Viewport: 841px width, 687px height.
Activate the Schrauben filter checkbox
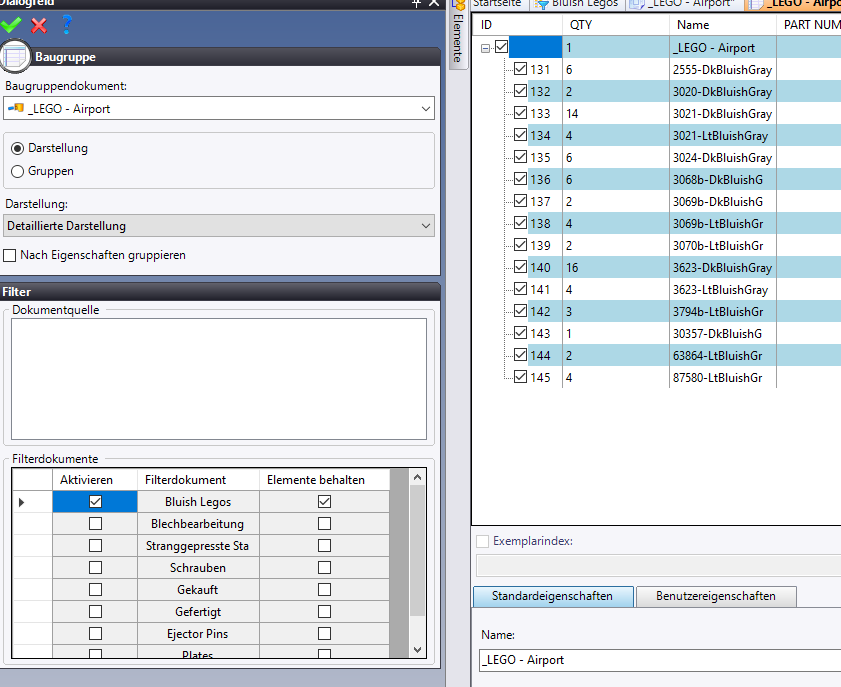click(95, 567)
